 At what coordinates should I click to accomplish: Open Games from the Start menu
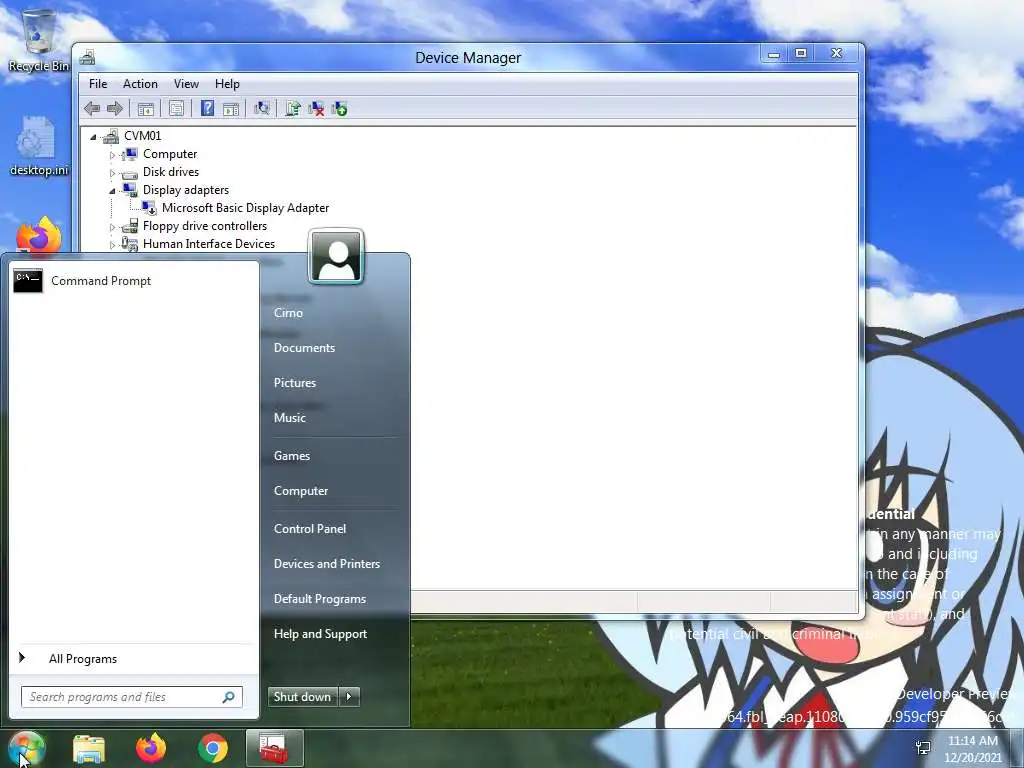coord(291,456)
